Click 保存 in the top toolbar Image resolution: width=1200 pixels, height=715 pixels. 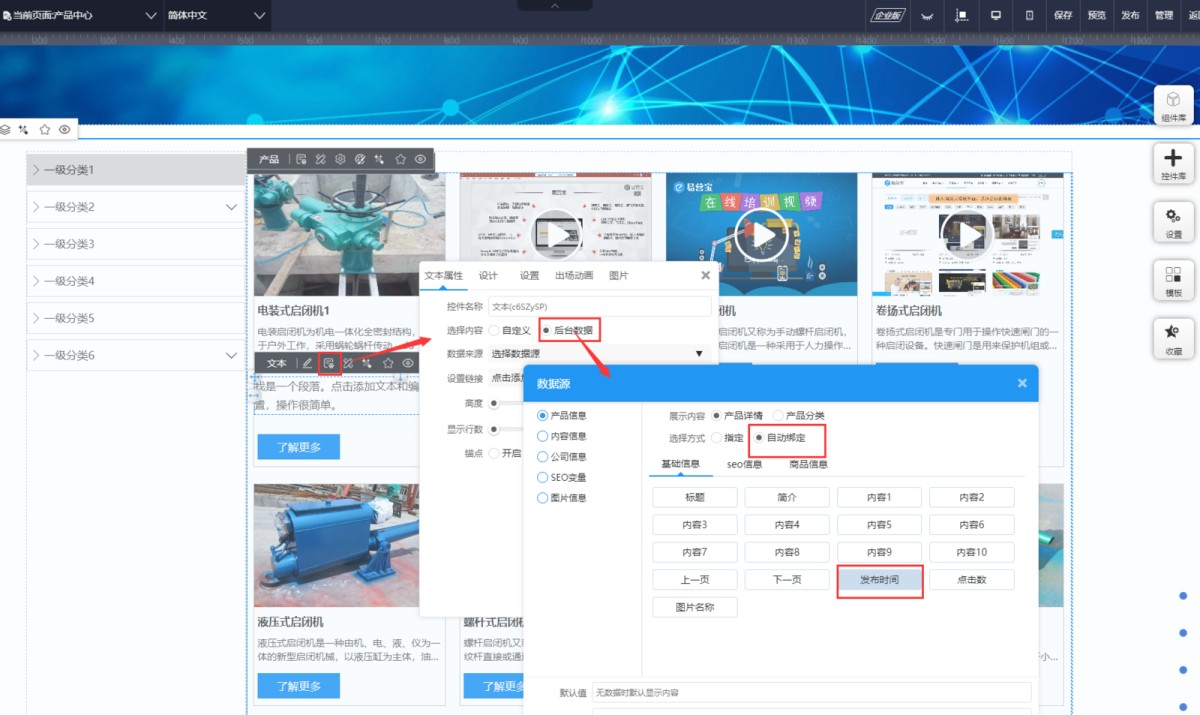(1063, 15)
